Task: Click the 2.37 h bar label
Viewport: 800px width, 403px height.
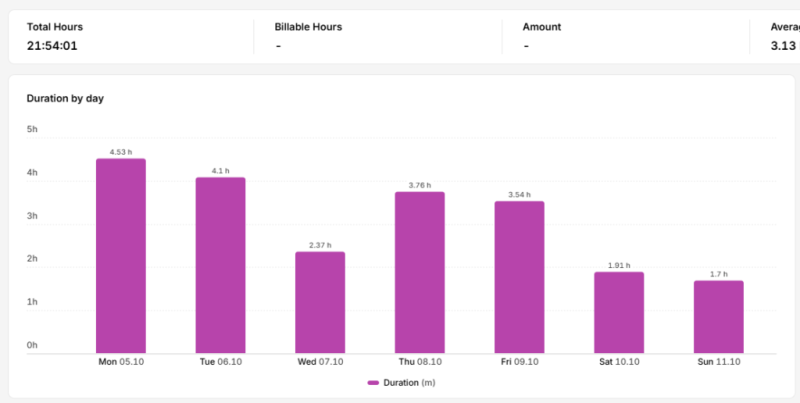Action: pos(320,245)
